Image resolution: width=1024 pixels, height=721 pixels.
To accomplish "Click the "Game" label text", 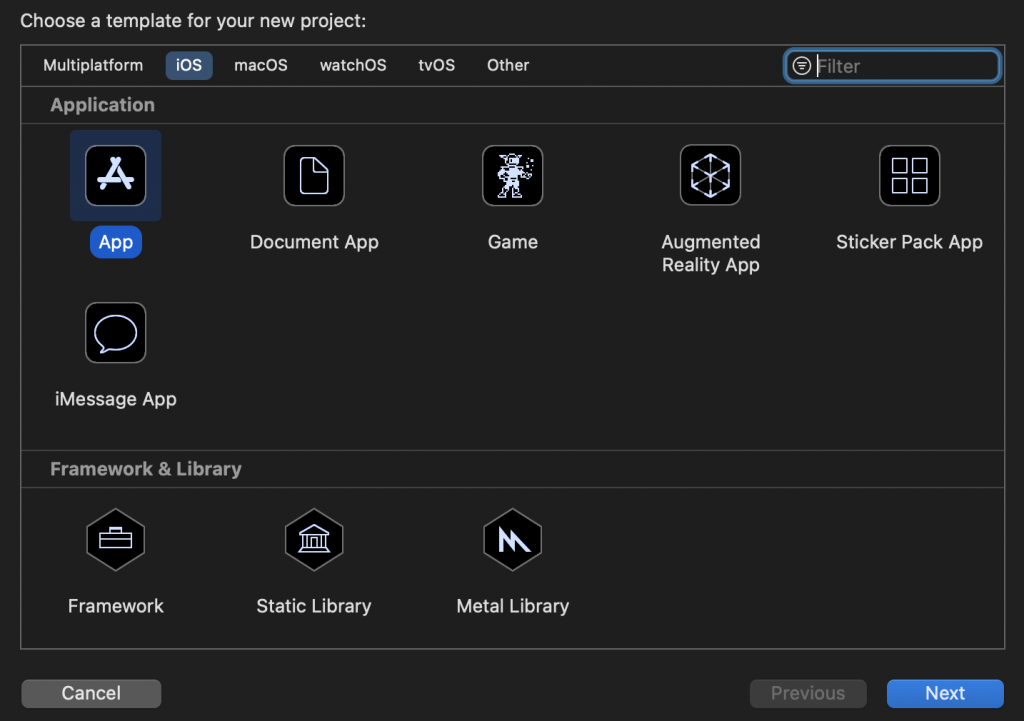I will click(513, 242).
